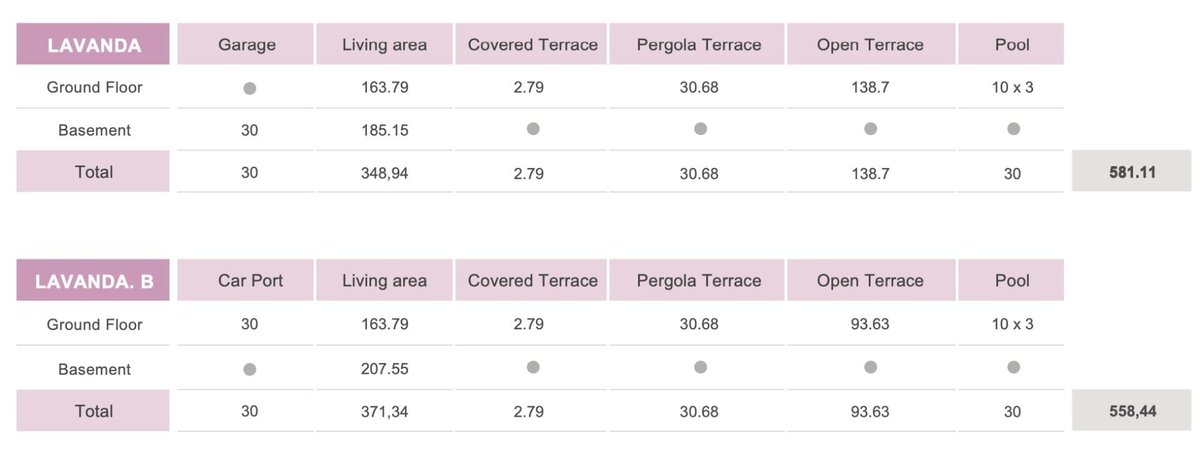Click the gray dot under Garage header
The image size is (1200, 473).
pyautogui.click(x=250, y=88)
